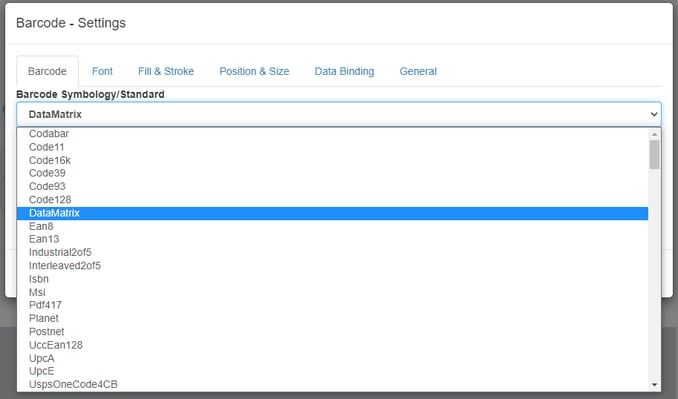Click the list scrollbar down arrow
678x399 pixels.
click(x=654, y=385)
